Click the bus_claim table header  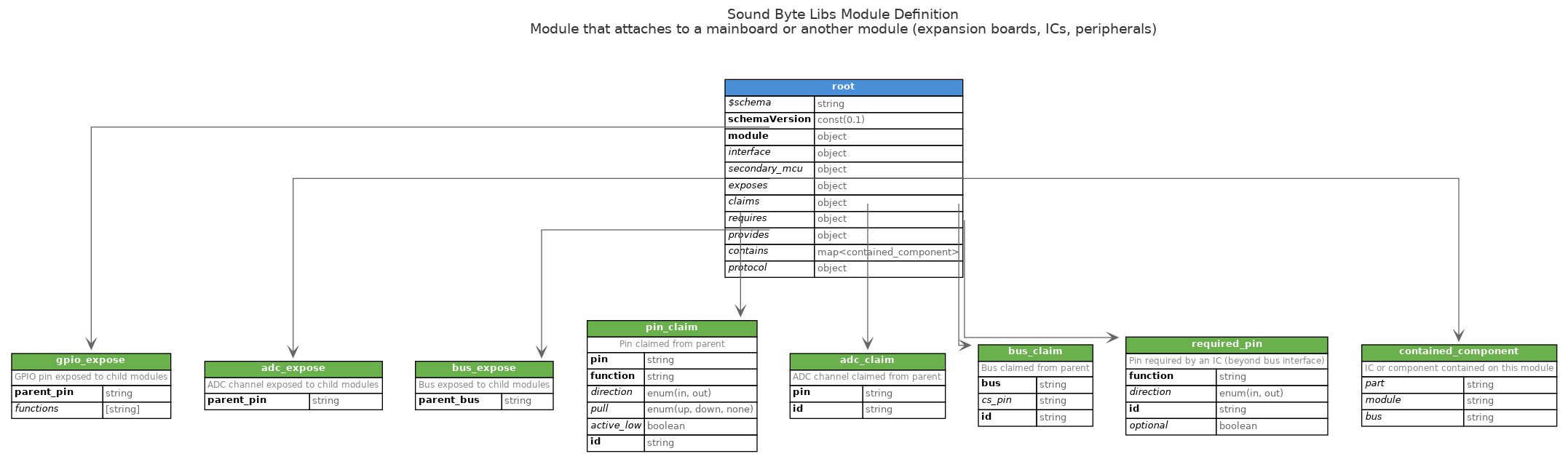pos(1034,352)
